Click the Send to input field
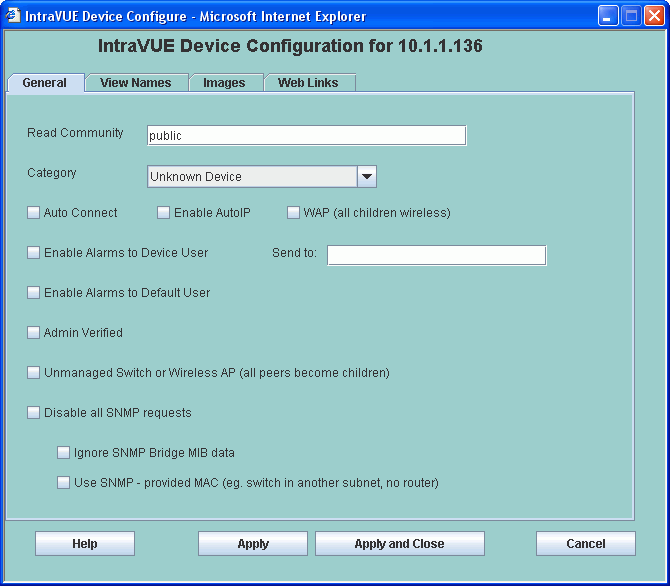 pos(437,255)
